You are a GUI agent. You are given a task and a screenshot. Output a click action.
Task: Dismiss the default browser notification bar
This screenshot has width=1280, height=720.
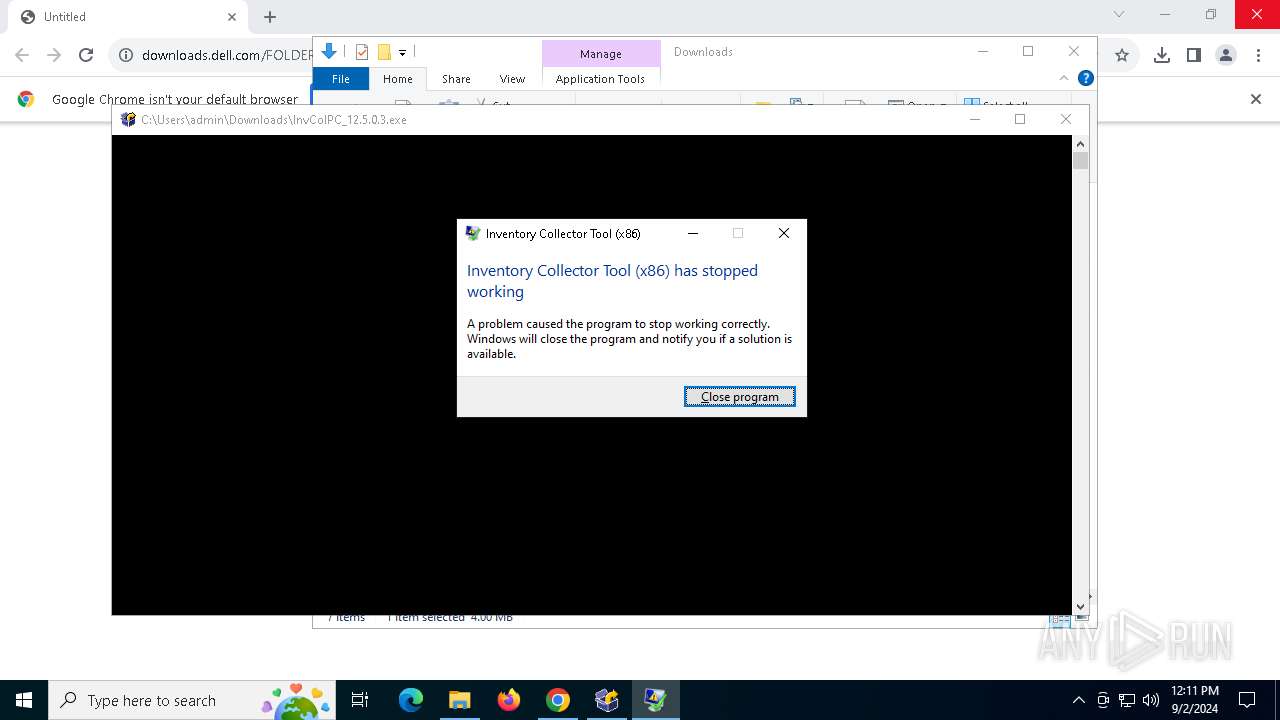point(1256,99)
